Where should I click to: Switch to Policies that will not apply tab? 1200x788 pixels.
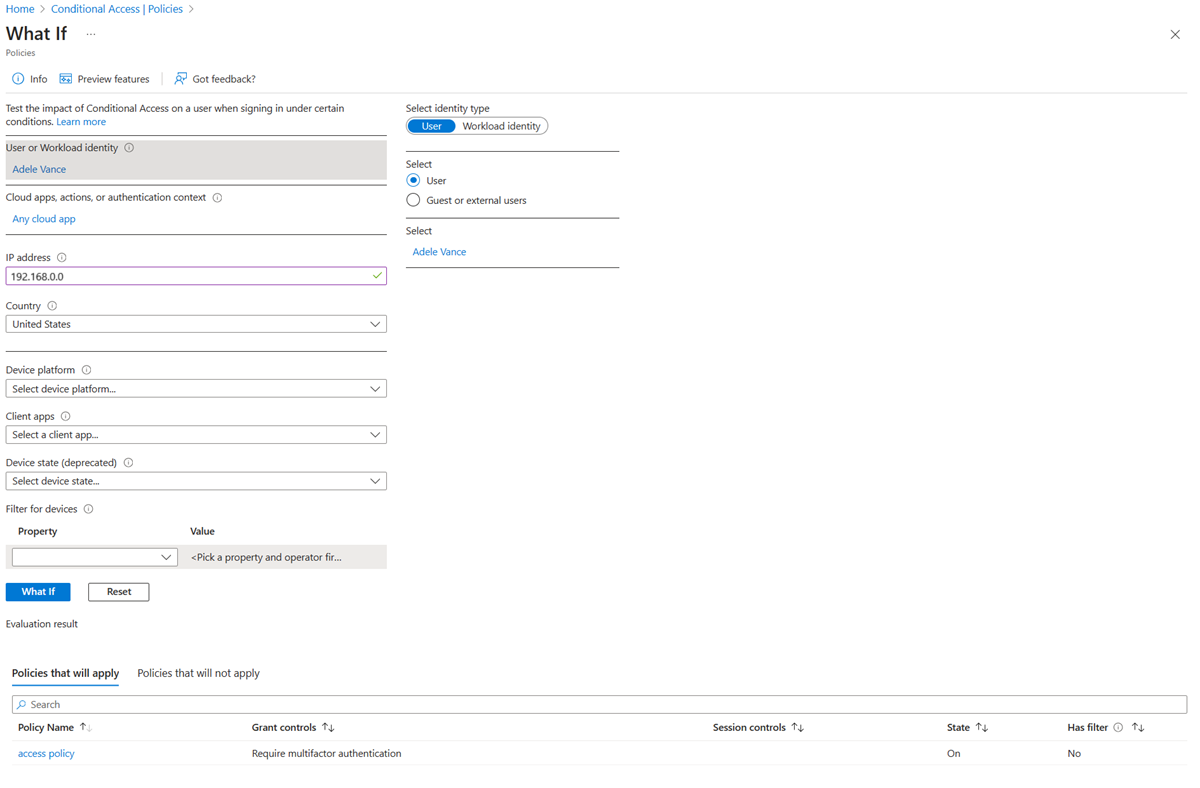coord(198,674)
